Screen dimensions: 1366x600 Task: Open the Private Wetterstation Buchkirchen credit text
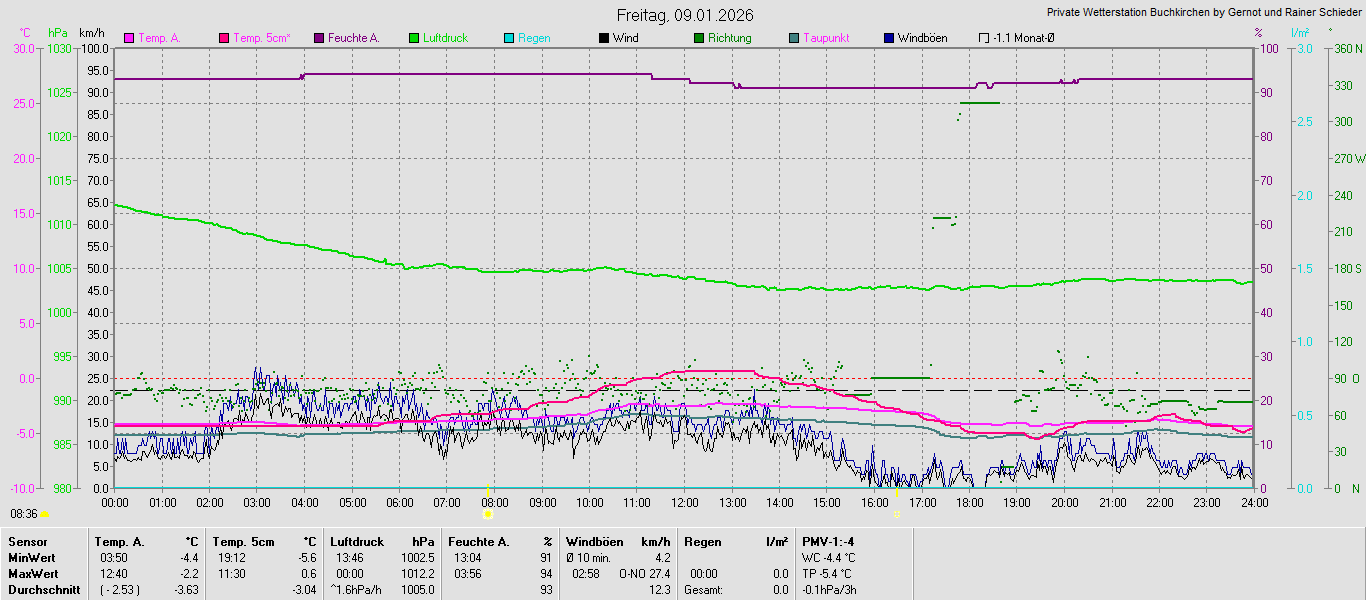(x=1202, y=13)
